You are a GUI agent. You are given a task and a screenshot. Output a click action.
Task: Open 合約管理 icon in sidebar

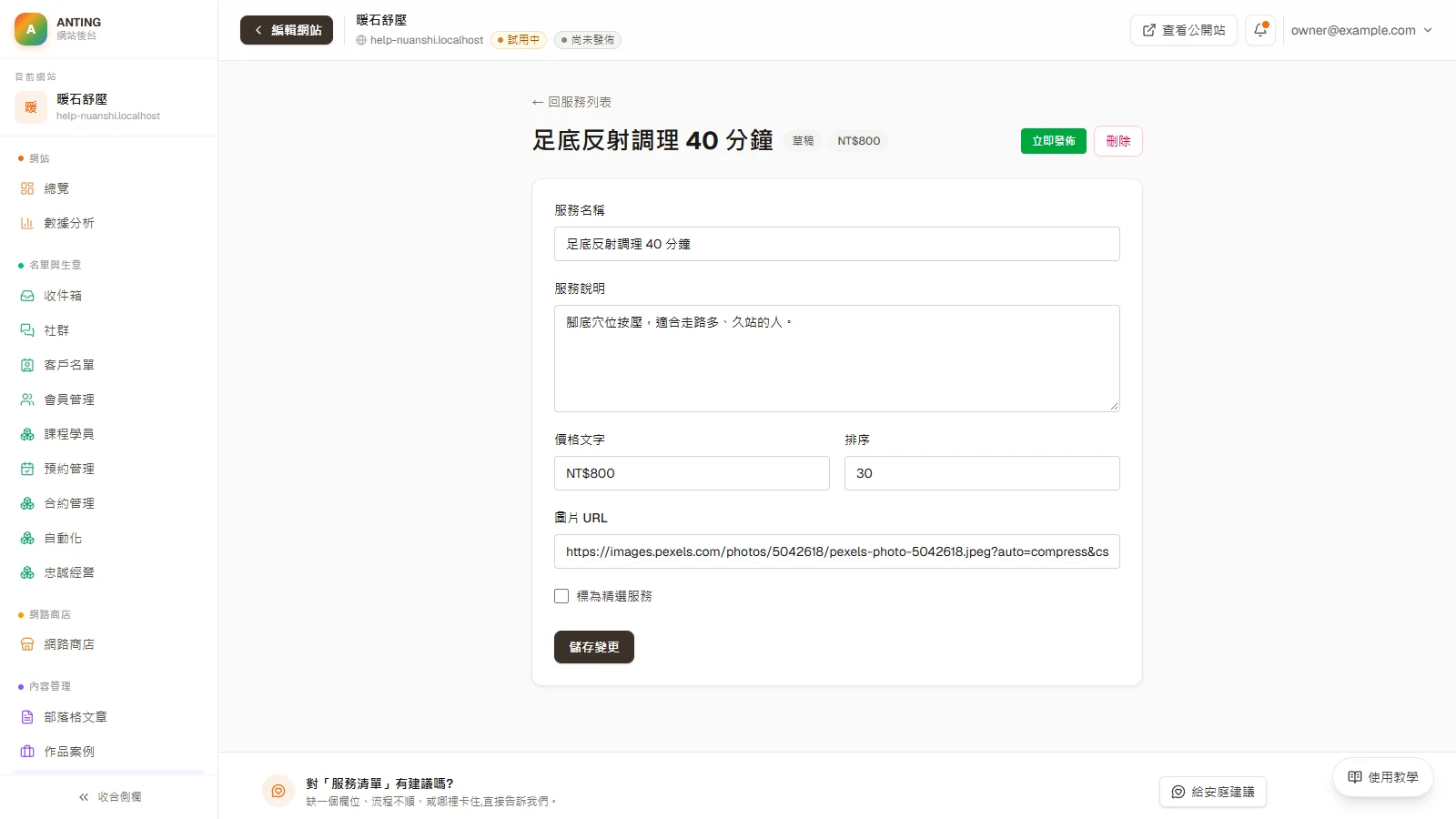coord(27,503)
